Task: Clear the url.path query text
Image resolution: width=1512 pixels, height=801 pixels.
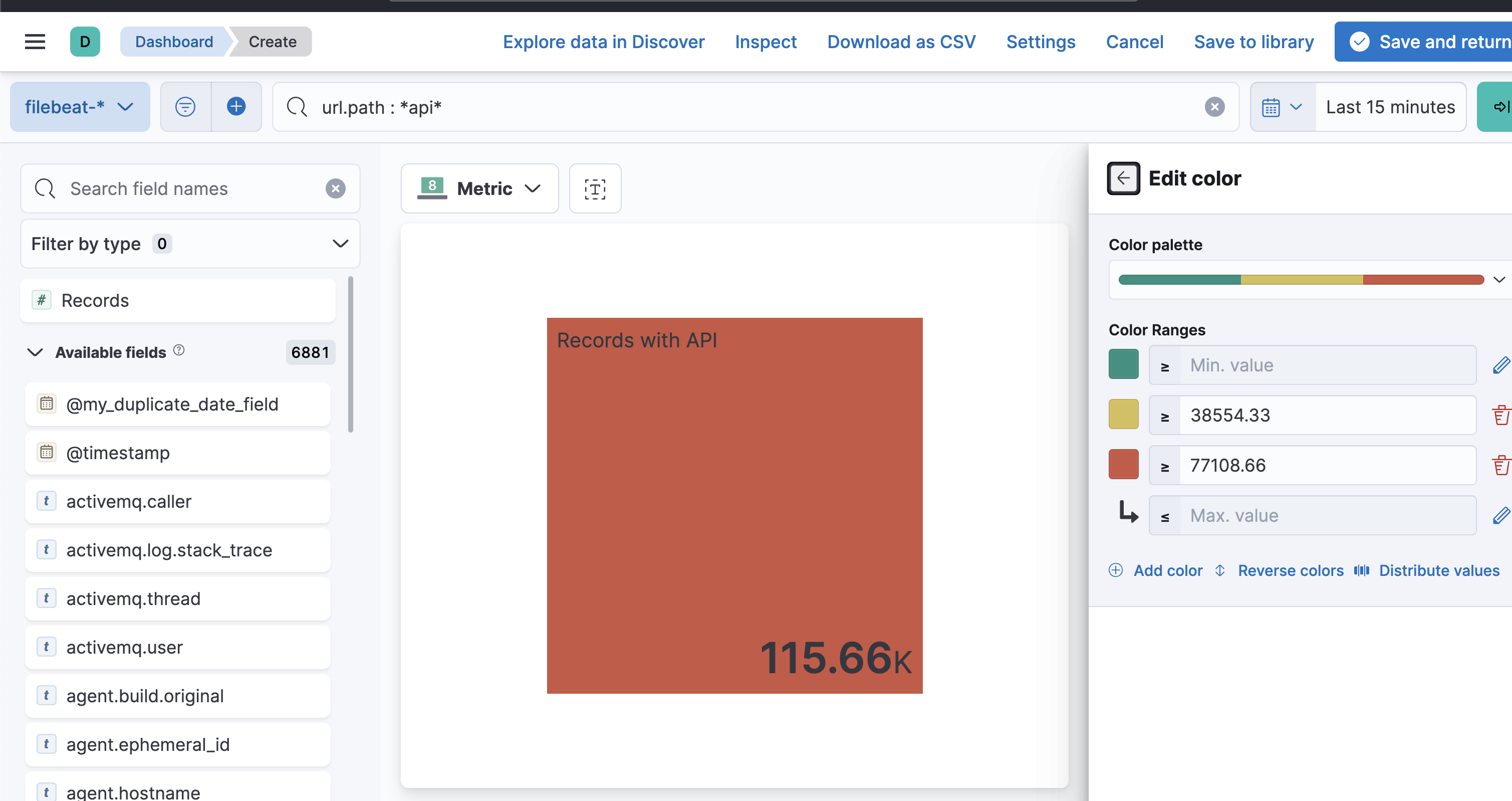Action: [1214, 107]
